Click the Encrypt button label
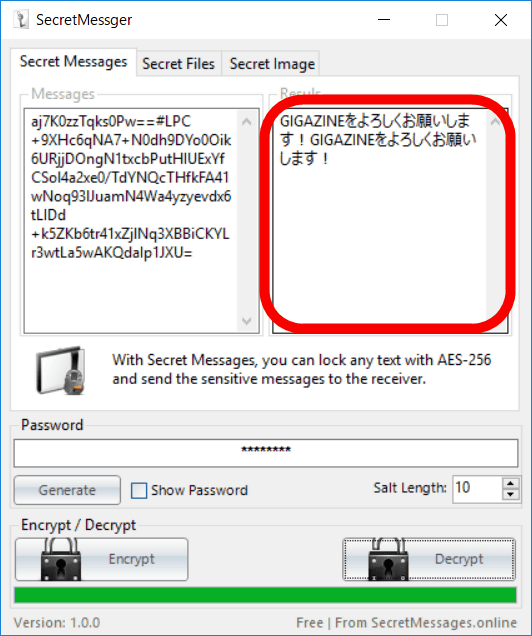The image size is (532, 636). [131, 559]
